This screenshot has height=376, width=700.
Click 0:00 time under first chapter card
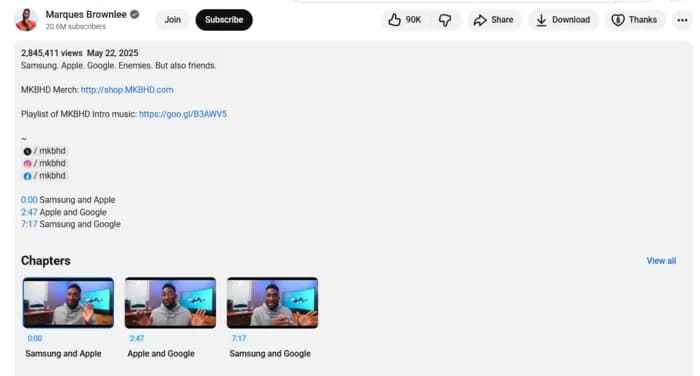[35, 338]
